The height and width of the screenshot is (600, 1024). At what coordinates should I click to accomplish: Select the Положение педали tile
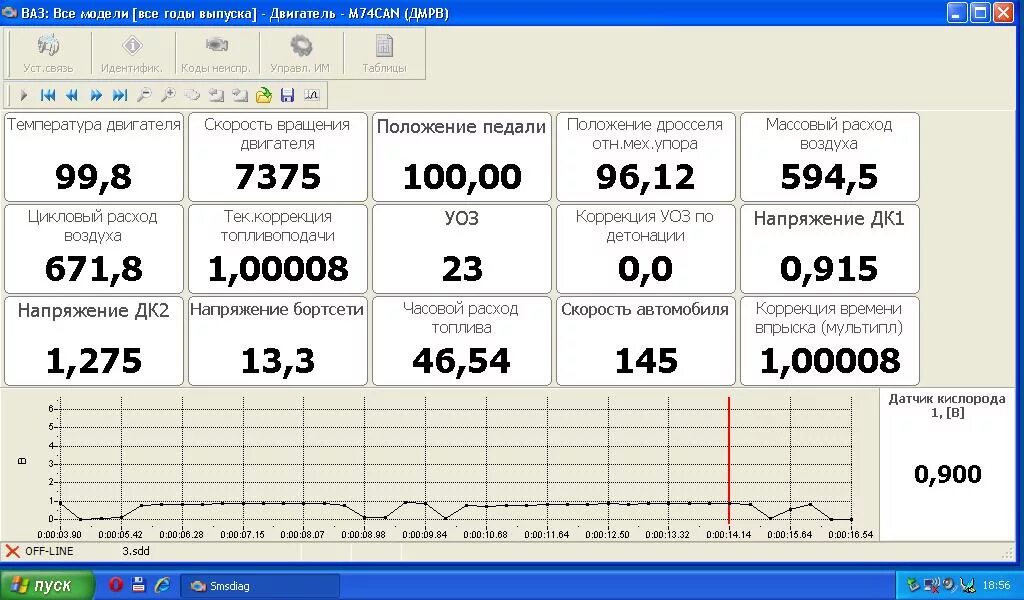[x=462, y=157]
